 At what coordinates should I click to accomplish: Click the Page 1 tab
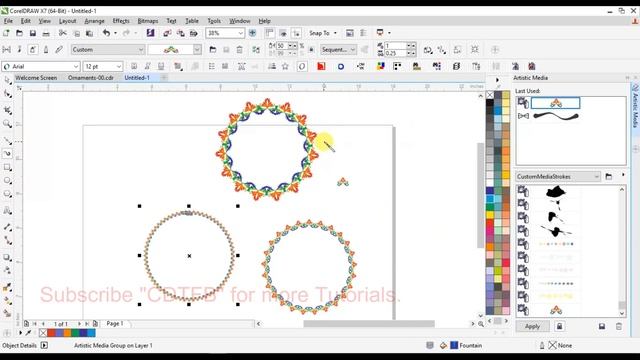click(115, 323)
